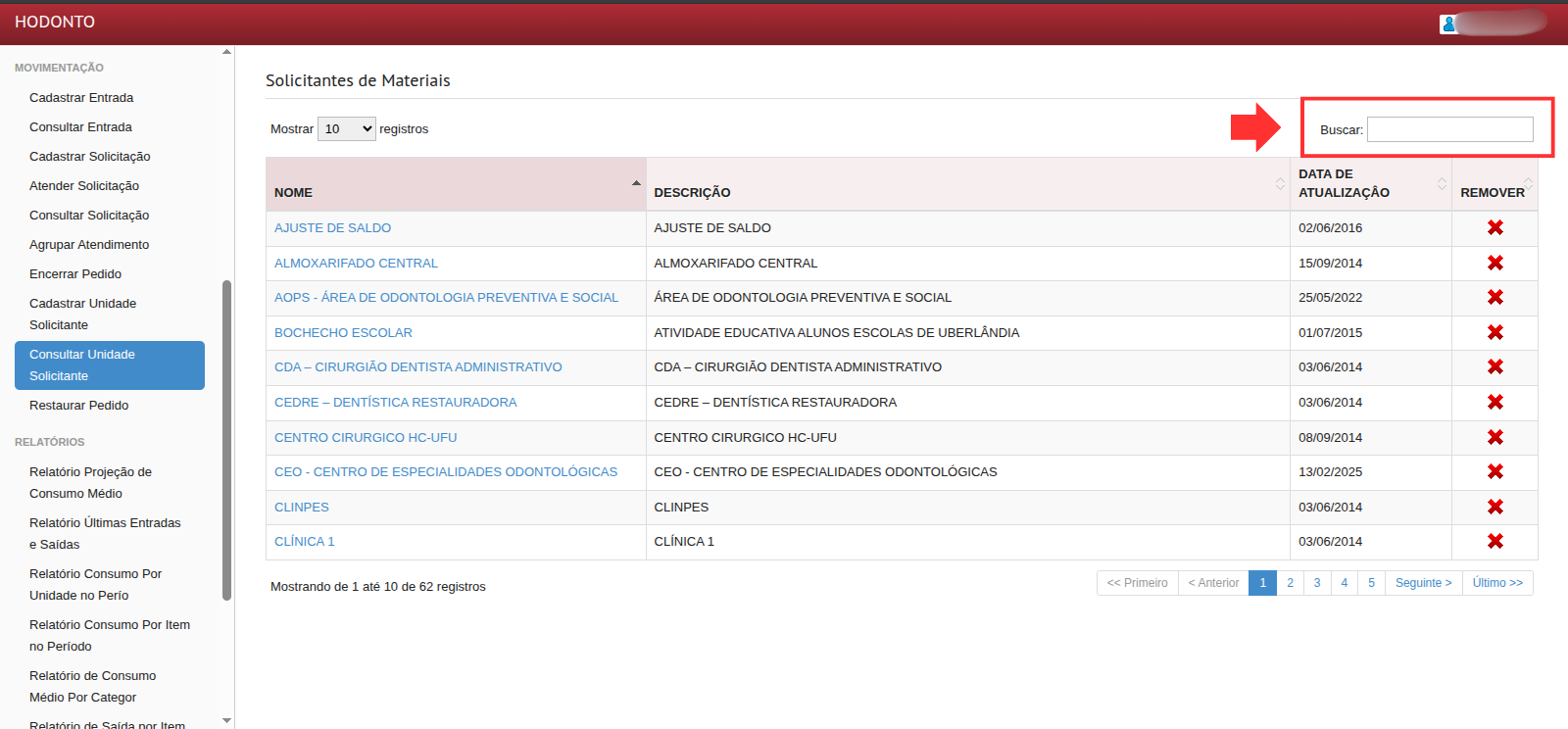
Task: Jump to page 3 of results
Action: click(1317, 583)
